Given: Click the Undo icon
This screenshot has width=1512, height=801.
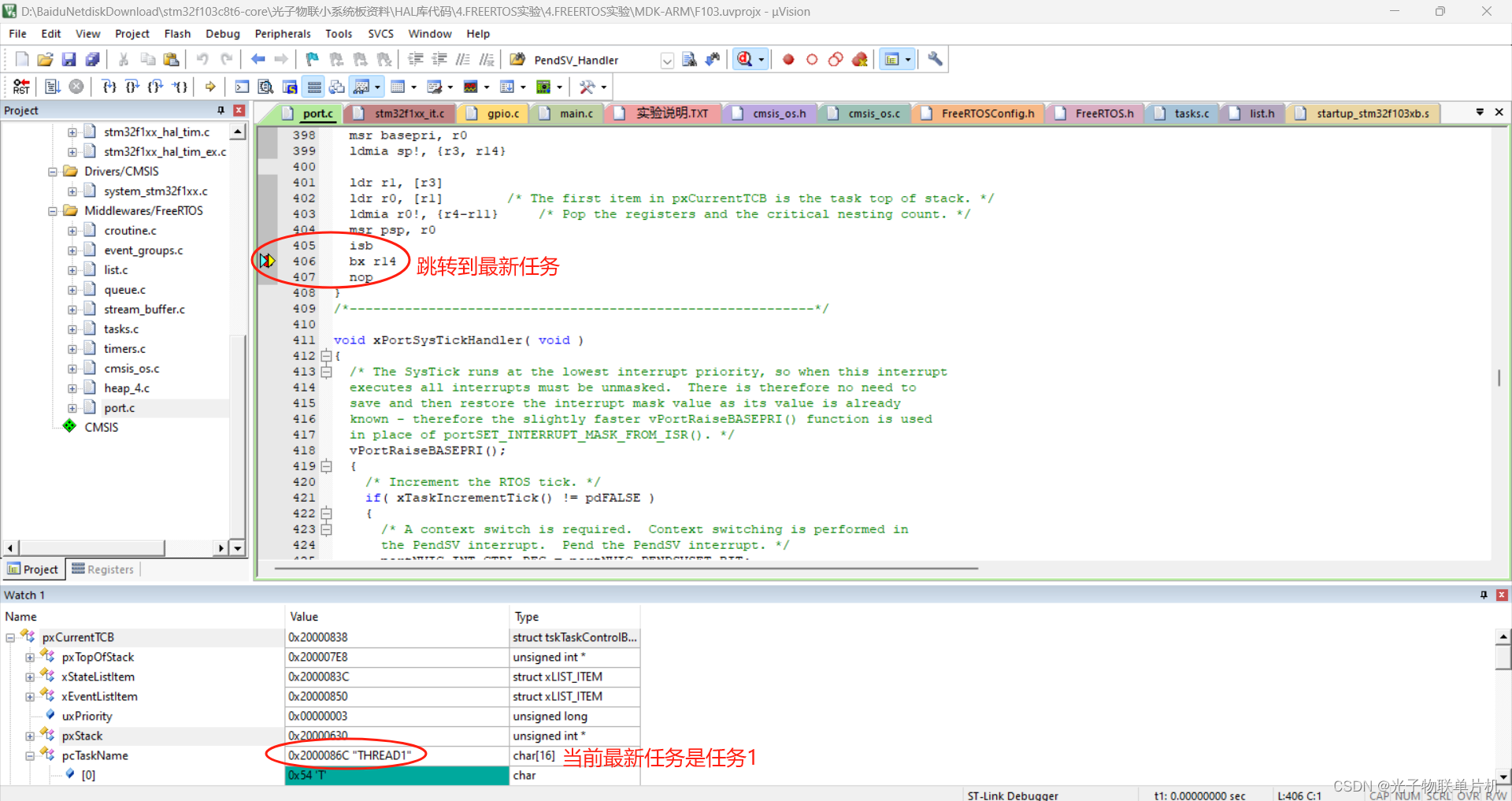Looking at the screenshot, I should pyautogui.click(x=202, y=60).
